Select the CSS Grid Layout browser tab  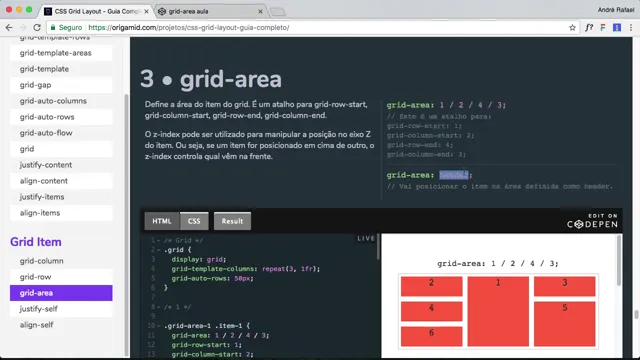97,11
